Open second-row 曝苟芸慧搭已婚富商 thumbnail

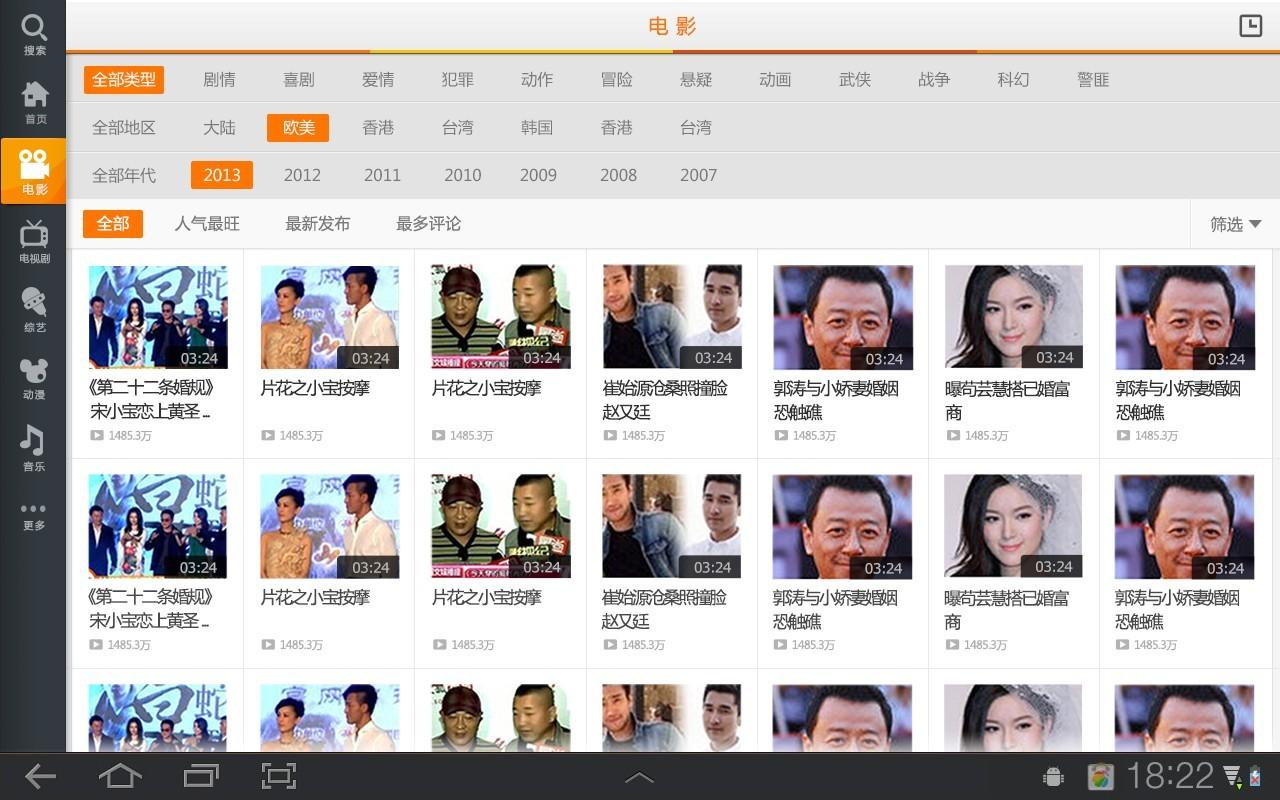pyautogui.click(x=1013, y=526)
